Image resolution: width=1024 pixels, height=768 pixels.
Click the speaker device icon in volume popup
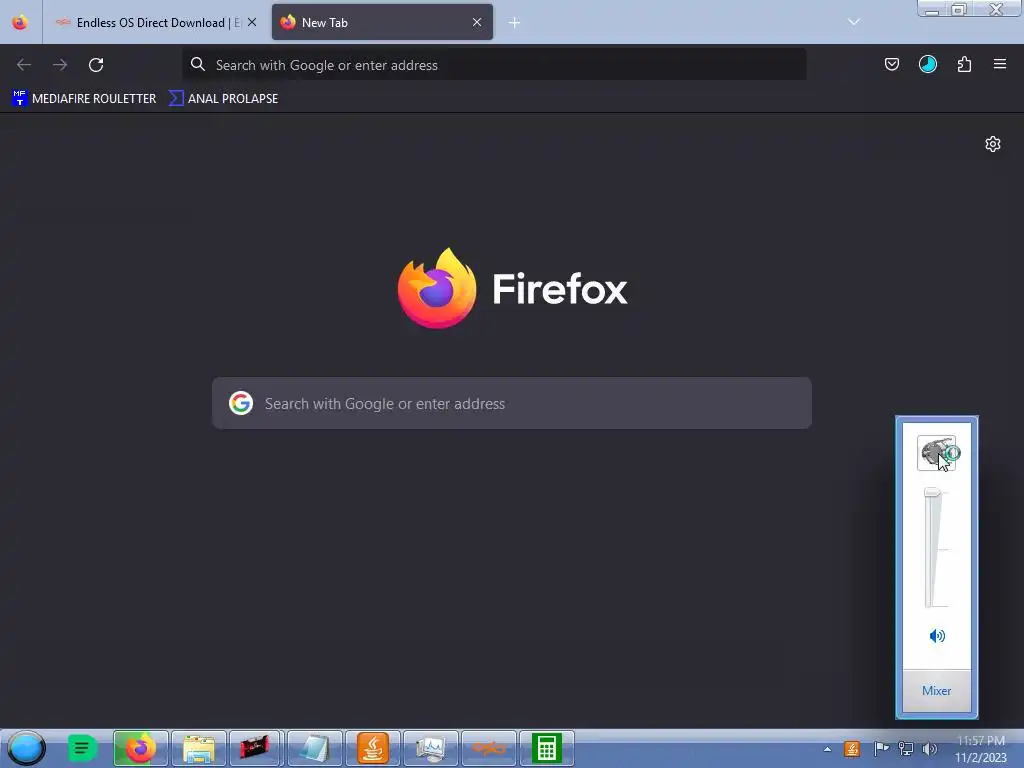coord(936,453)
